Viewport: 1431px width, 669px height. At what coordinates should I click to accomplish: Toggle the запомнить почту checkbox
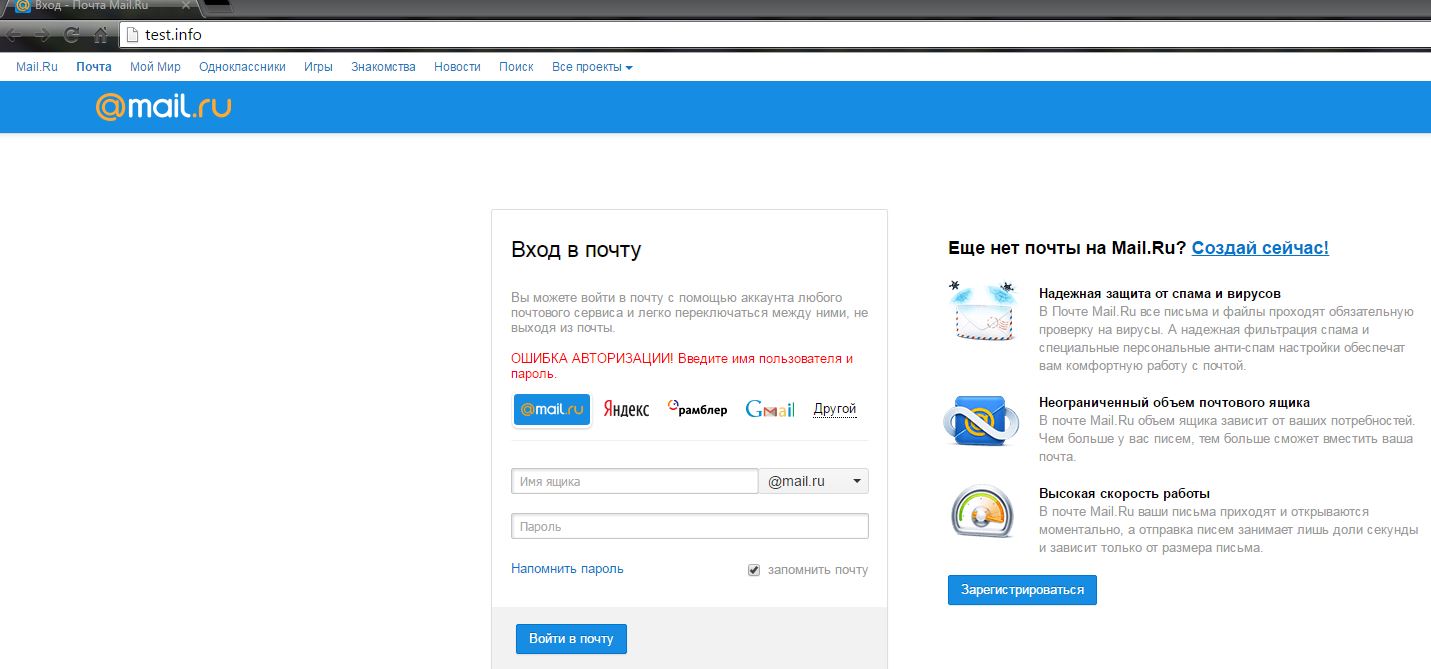click(754, 570)
